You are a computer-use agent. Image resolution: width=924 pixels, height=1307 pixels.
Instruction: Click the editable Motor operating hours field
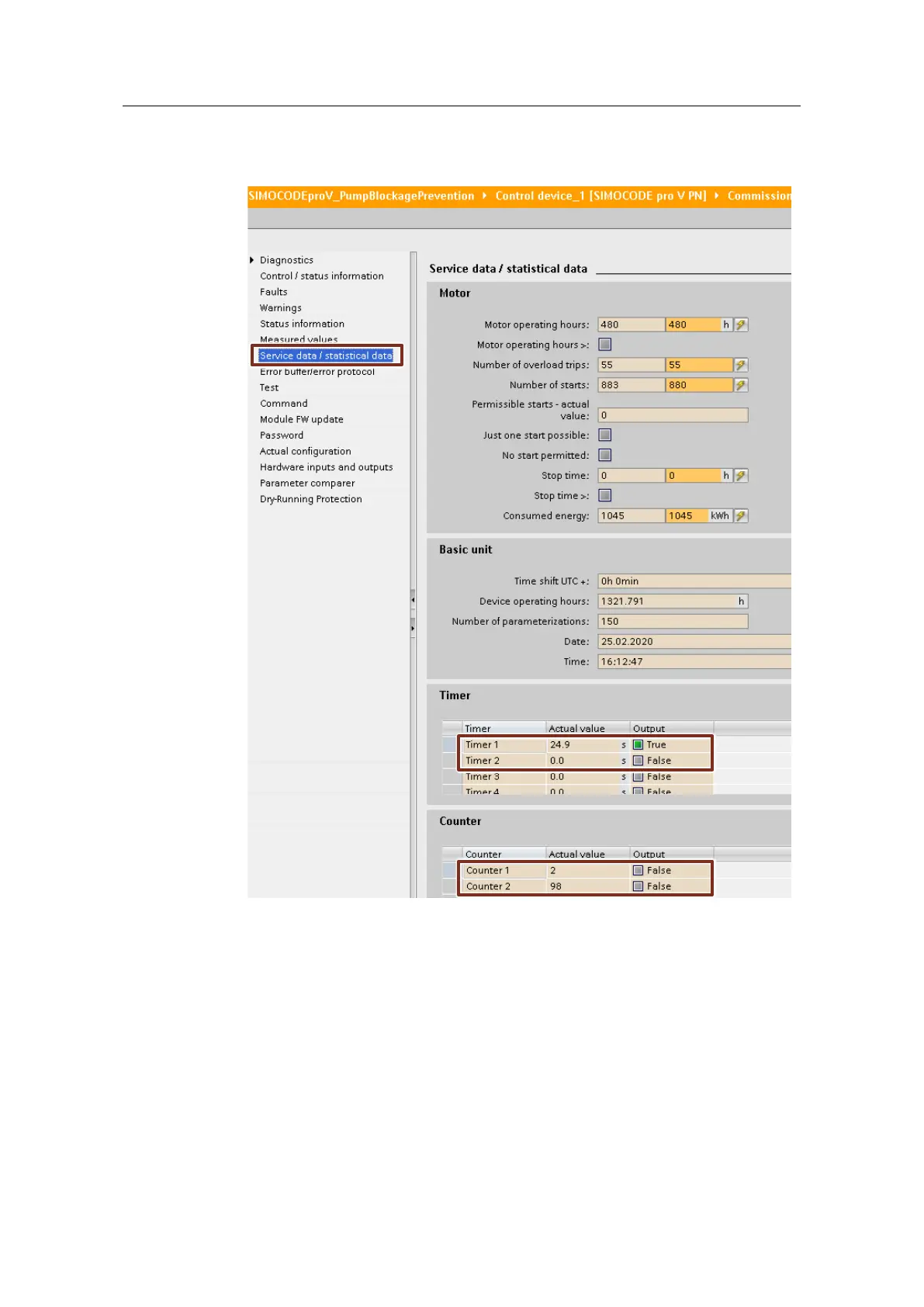pos(694,325)
